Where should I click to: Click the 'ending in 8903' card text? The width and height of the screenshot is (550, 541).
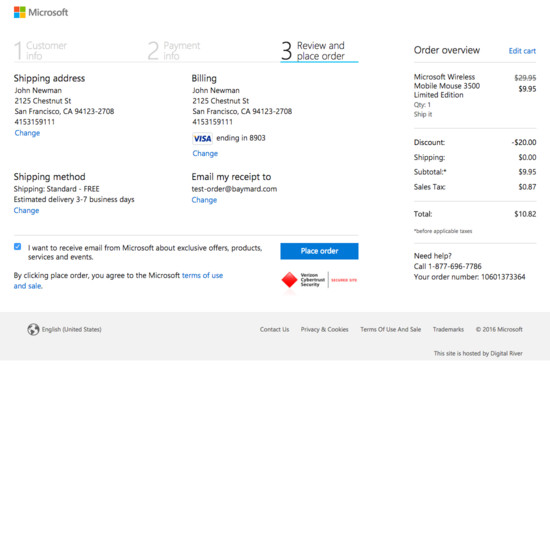tap(241, 138)
